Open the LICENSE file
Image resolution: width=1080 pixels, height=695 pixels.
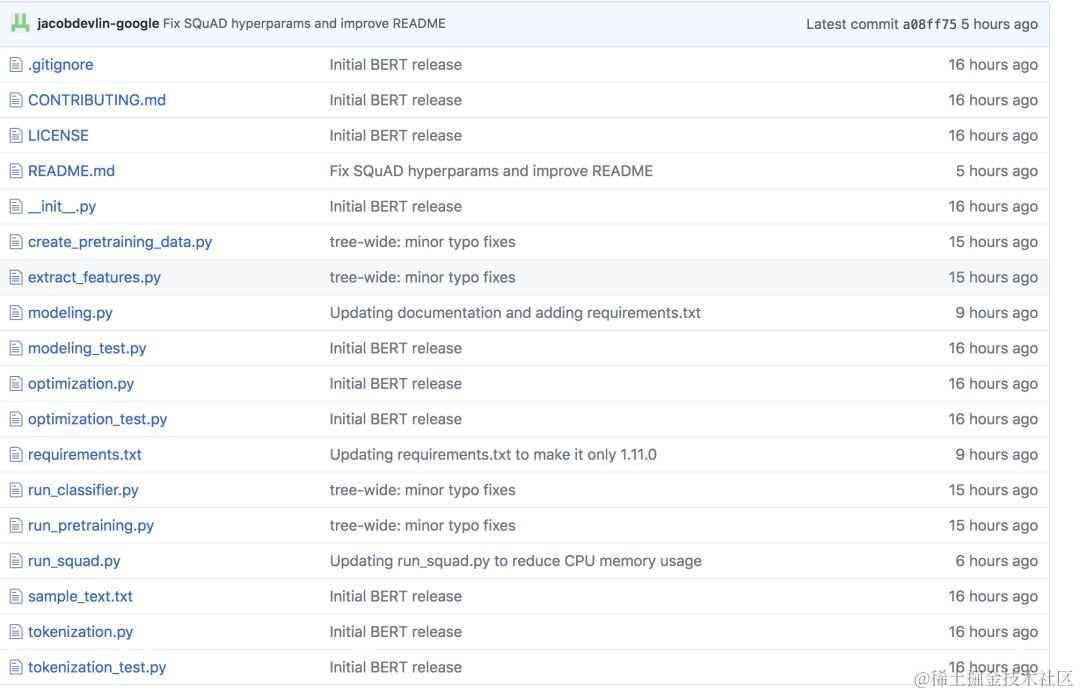coord(59,136)
